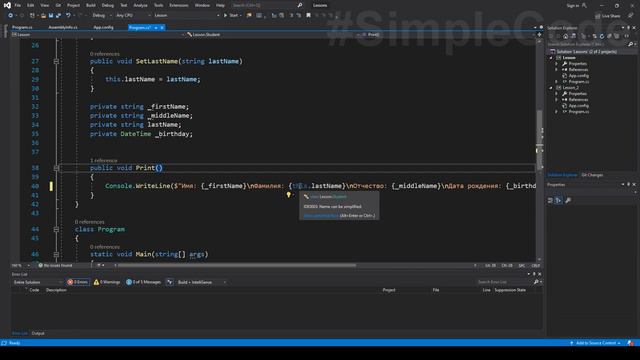Screen dimensions: 640x360
Task: Click the horizontal scrollbar of code editor
Action: (237, 265)
